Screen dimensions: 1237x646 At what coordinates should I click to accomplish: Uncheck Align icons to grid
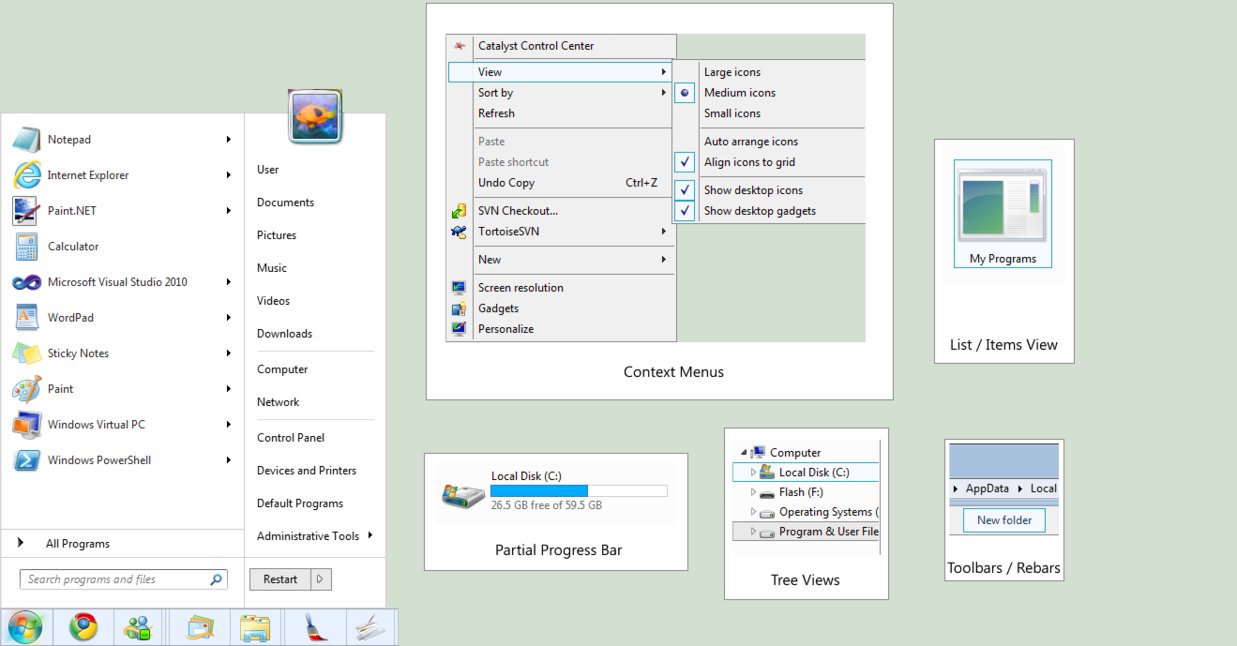pos(685,161)
